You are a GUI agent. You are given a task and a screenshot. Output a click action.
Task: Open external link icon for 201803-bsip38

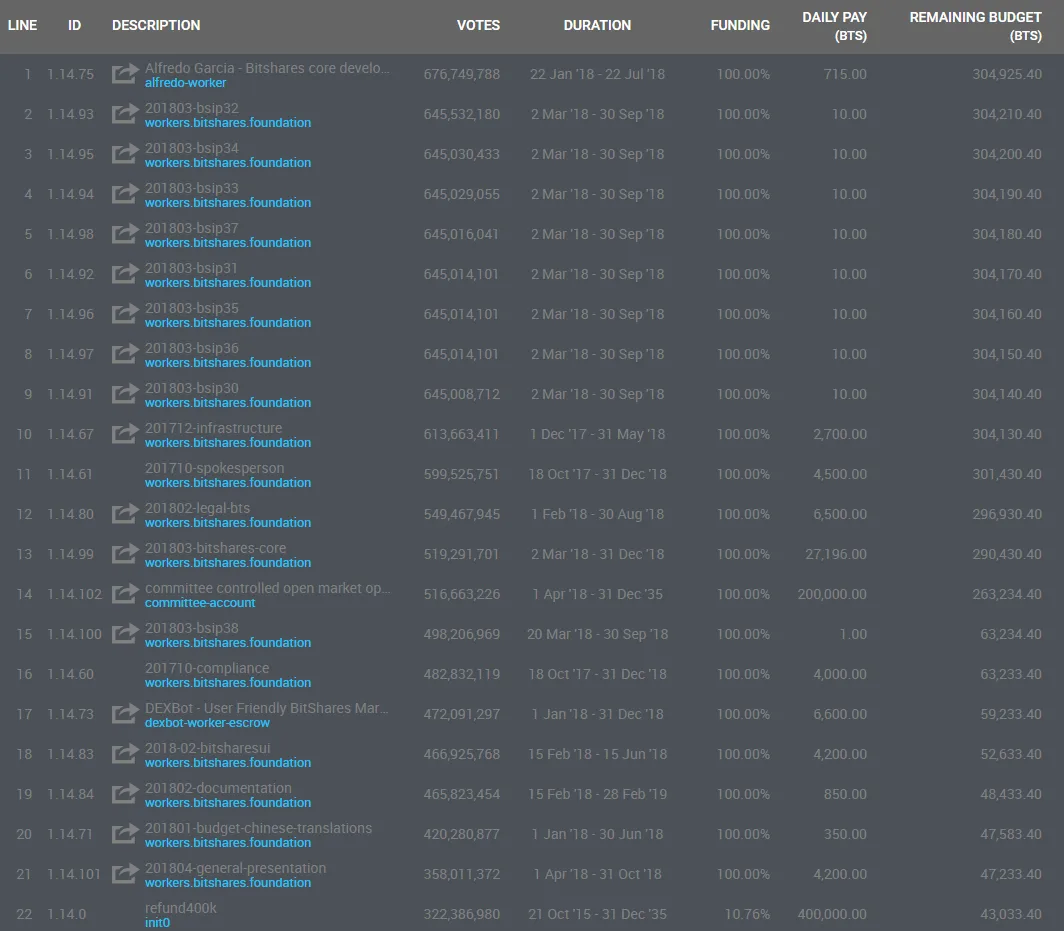click(125, 634)
